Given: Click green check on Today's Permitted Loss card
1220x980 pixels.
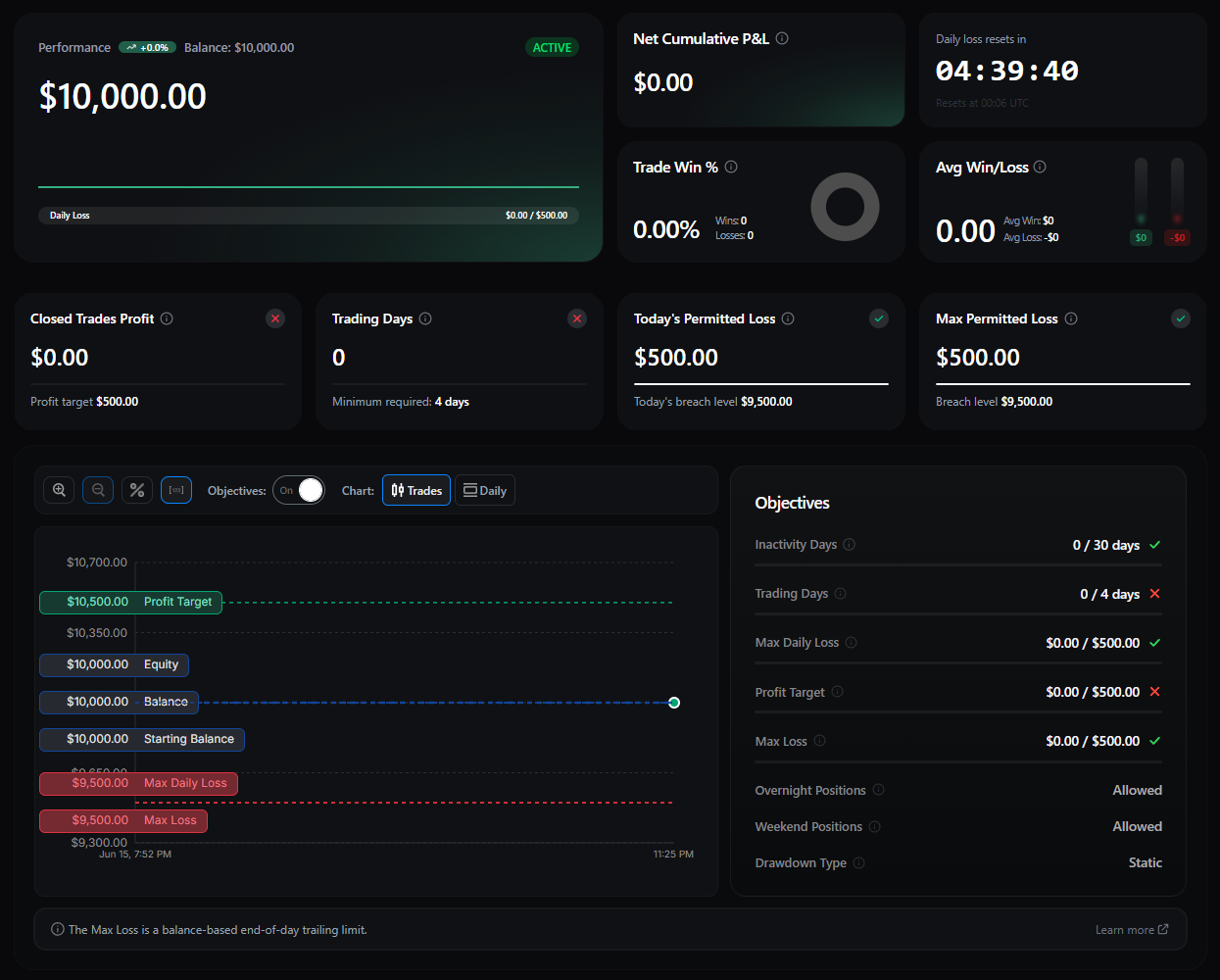Looking at the screenshot, I should 879,318.
